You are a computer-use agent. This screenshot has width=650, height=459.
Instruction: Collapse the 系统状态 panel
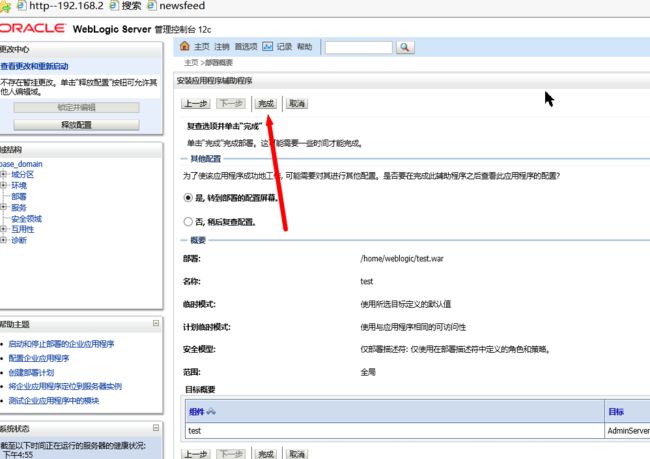pos(156,427)
